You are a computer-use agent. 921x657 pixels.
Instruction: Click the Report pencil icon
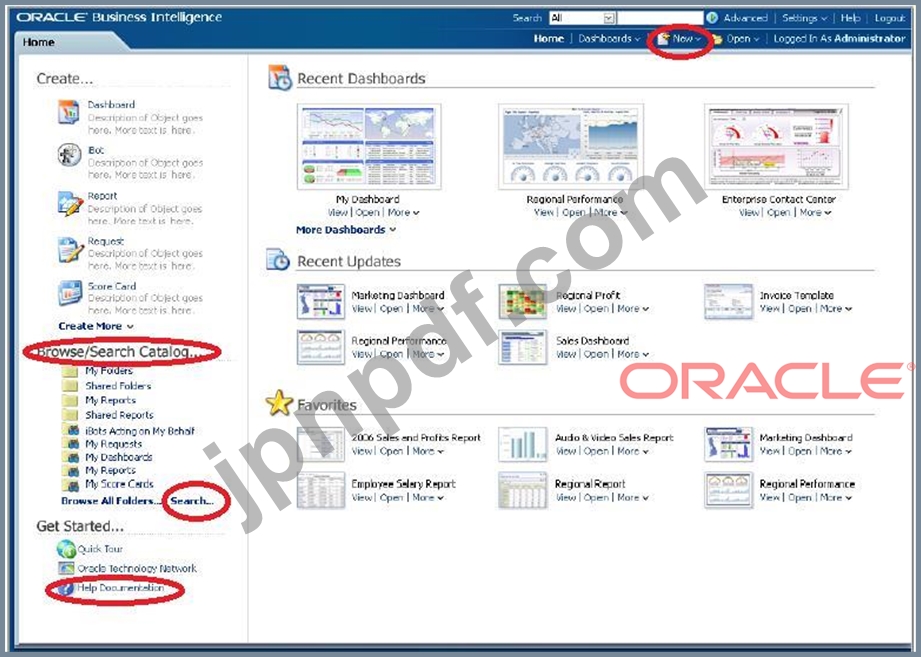tap(69, 203)
